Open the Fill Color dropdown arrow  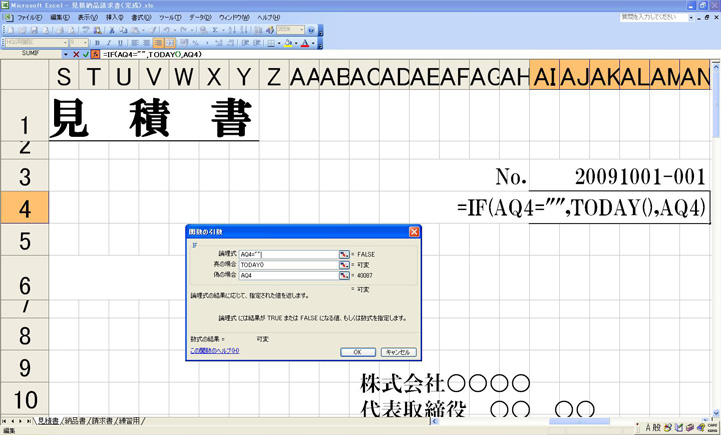(x=296, y=43)
